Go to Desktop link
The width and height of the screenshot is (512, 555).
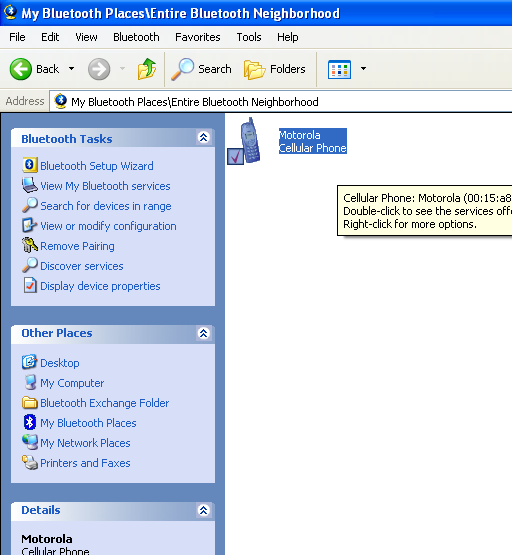[x=60, y=363]
